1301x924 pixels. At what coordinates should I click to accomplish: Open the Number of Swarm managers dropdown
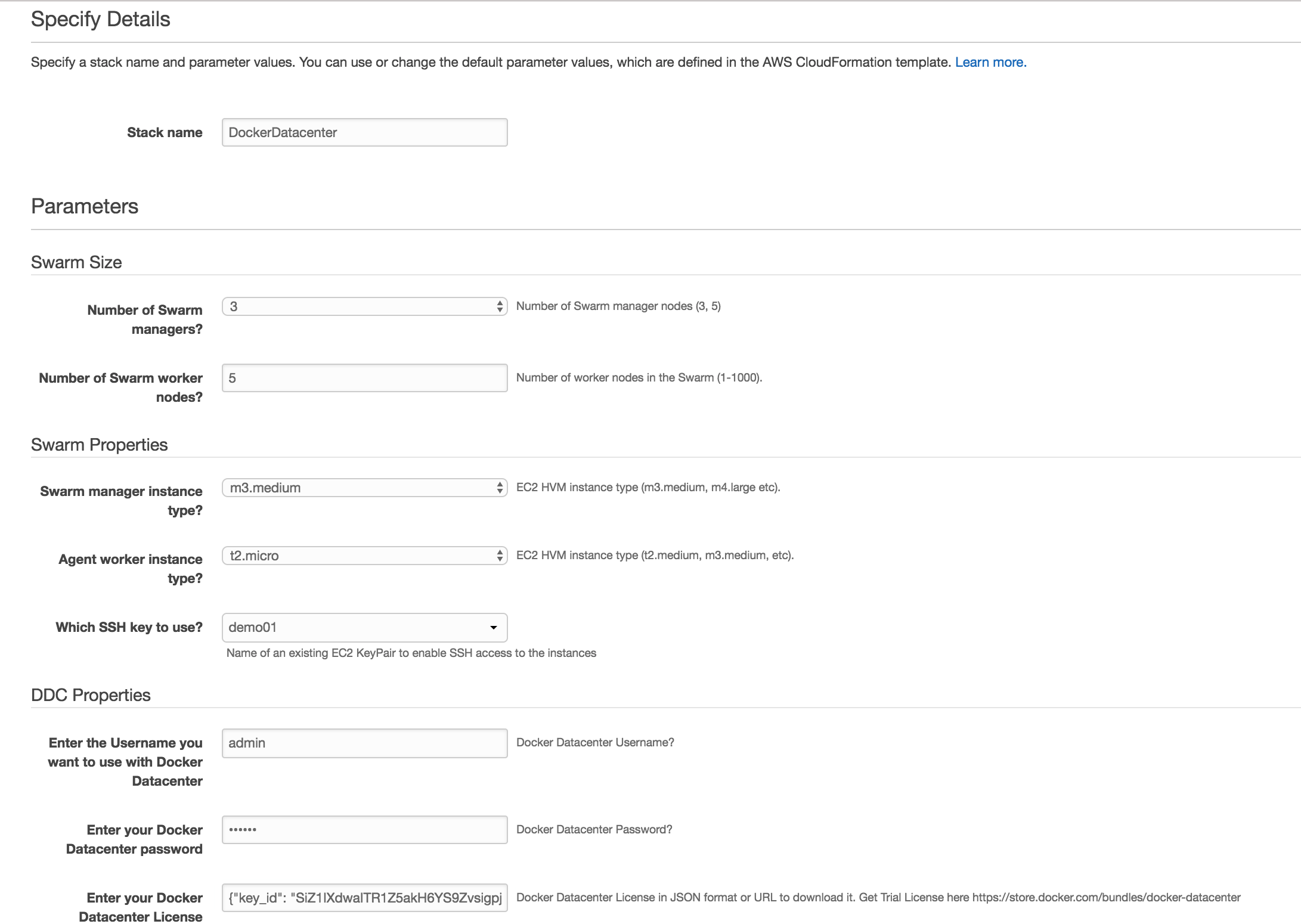coord(364,306)
